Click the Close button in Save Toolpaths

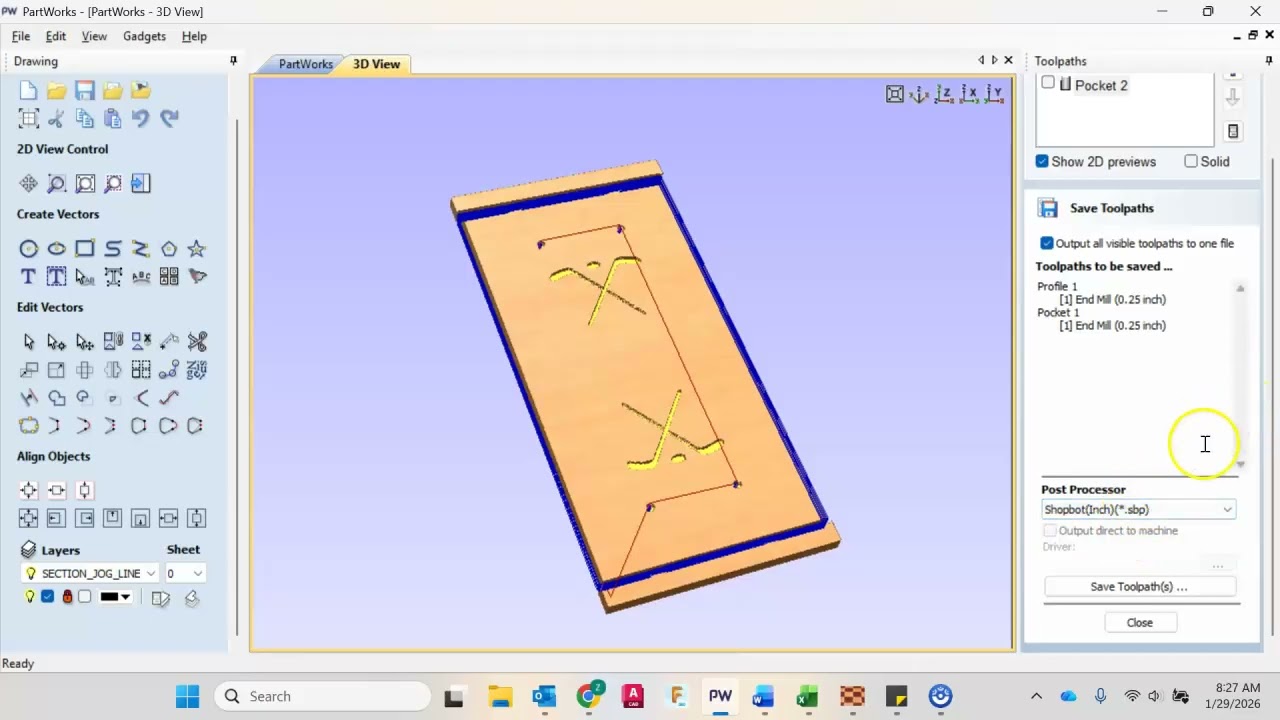(x=1139, y=623)
